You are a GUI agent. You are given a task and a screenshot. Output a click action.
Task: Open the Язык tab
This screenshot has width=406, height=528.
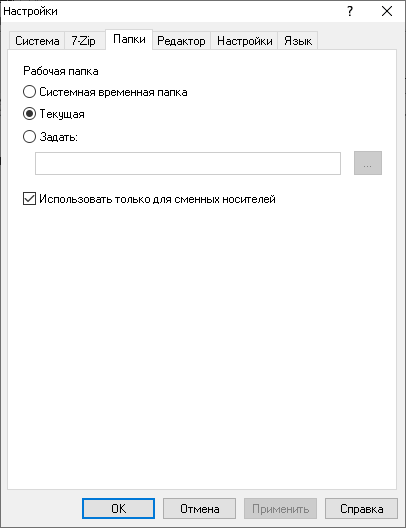[x=298, y=41]
